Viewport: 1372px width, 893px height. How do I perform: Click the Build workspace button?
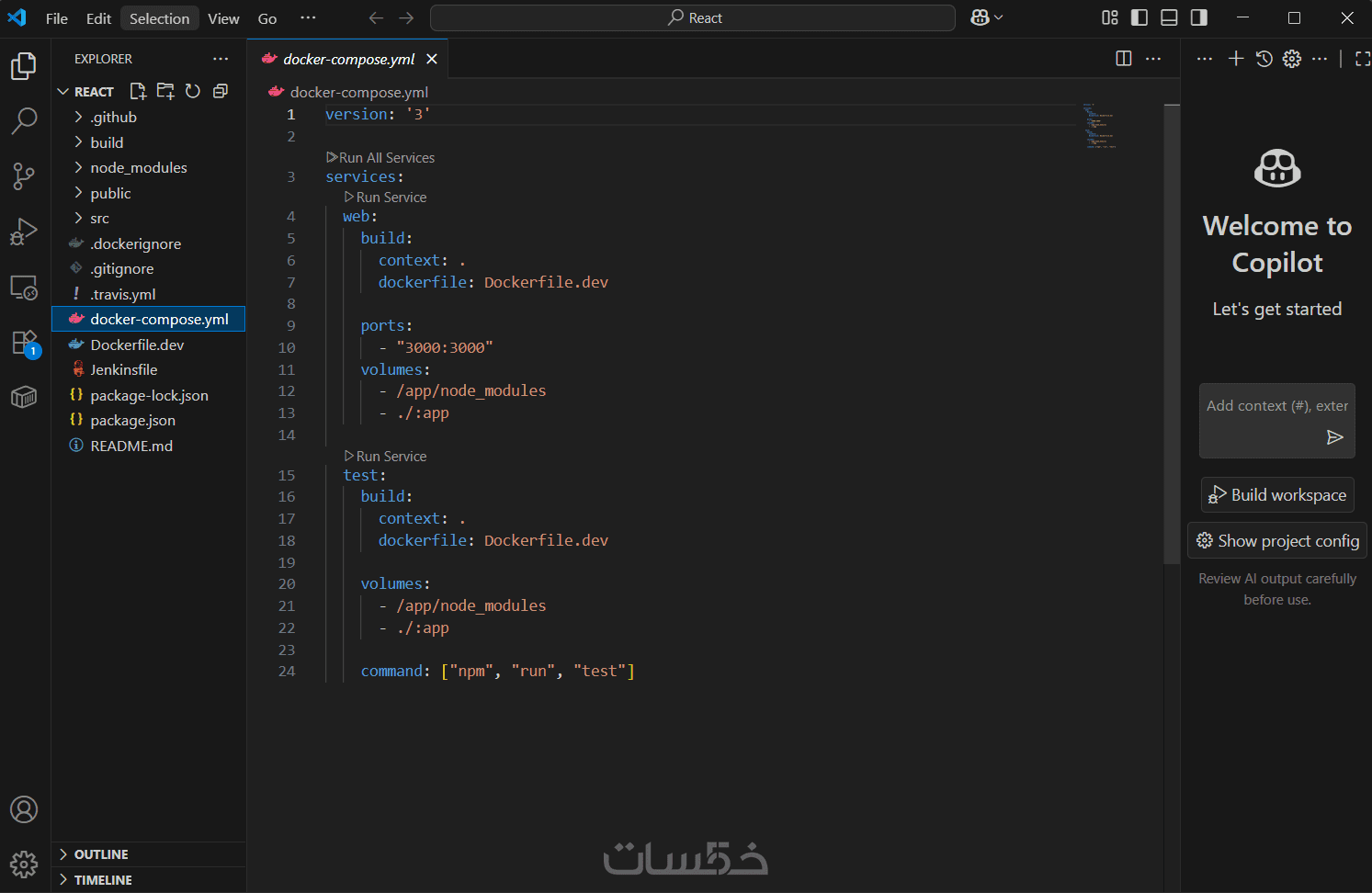pos(1277,495)
